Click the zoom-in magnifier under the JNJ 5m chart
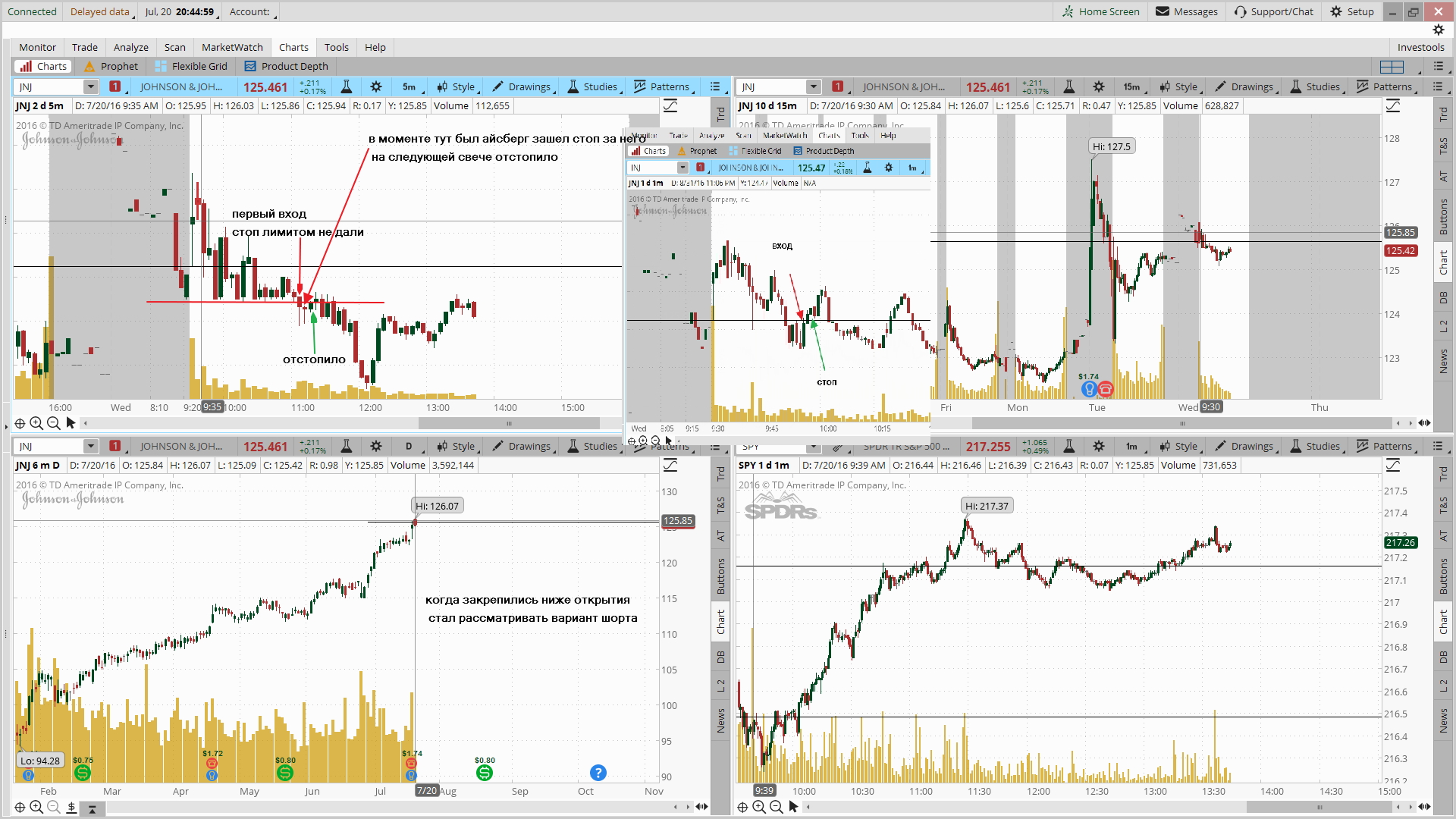The width and height of the screenshot is (1456, 819). tap(36, 423)
